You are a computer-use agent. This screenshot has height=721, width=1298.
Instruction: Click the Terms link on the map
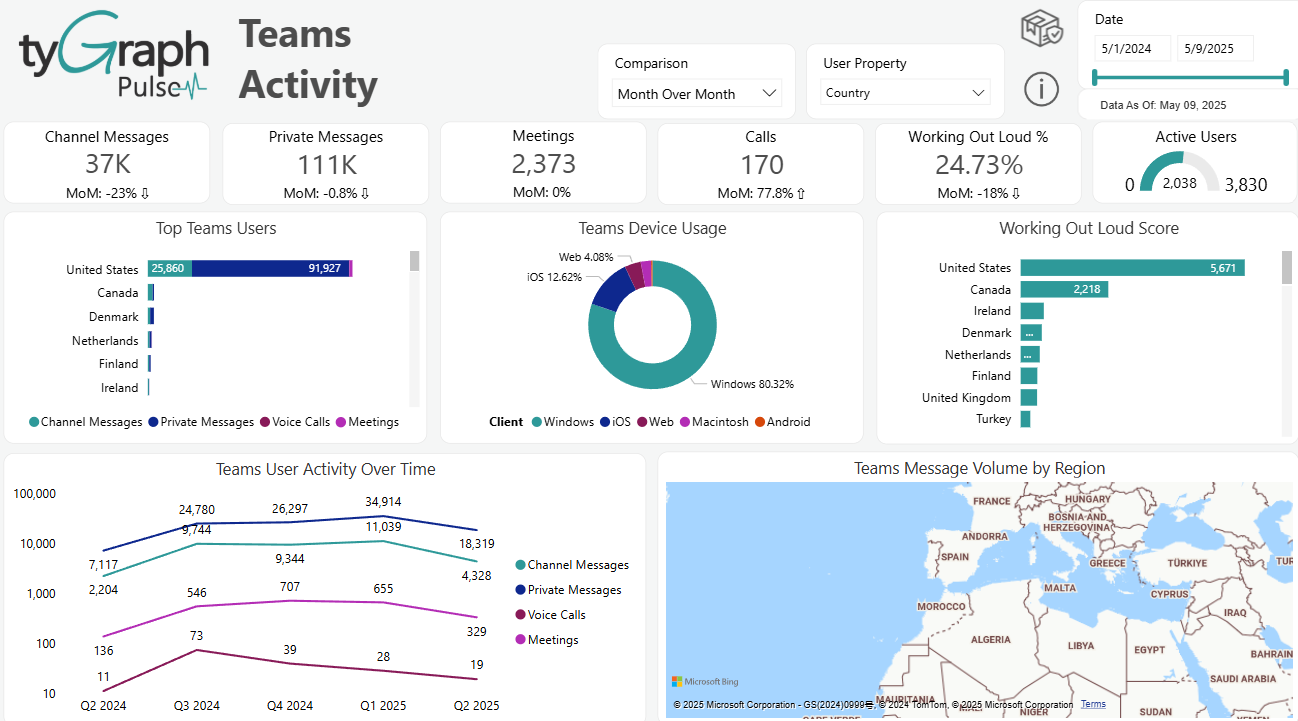[1093, 703]
